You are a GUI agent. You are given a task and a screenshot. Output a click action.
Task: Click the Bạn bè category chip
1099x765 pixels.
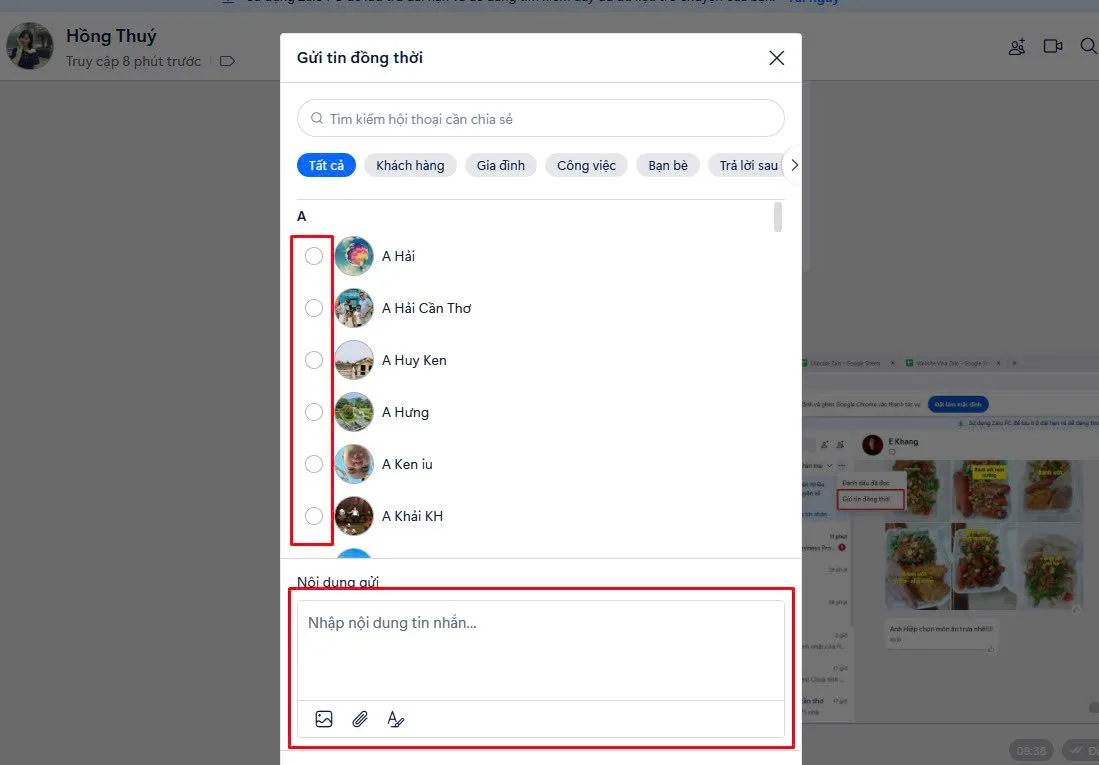(667, 165)
